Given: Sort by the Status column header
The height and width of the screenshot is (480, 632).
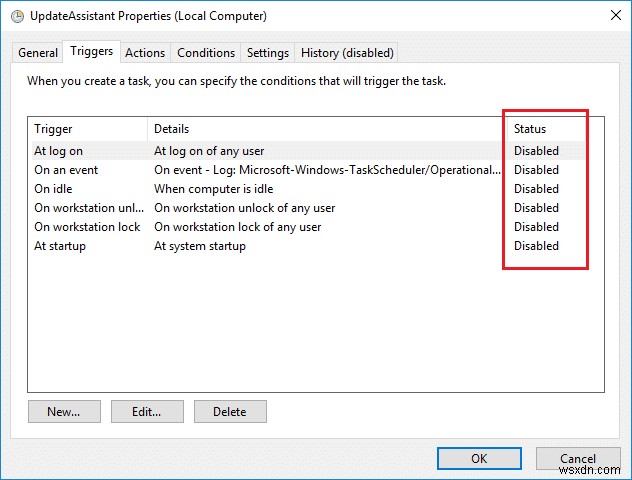Looking at the screenshot, I should (530, 129).
